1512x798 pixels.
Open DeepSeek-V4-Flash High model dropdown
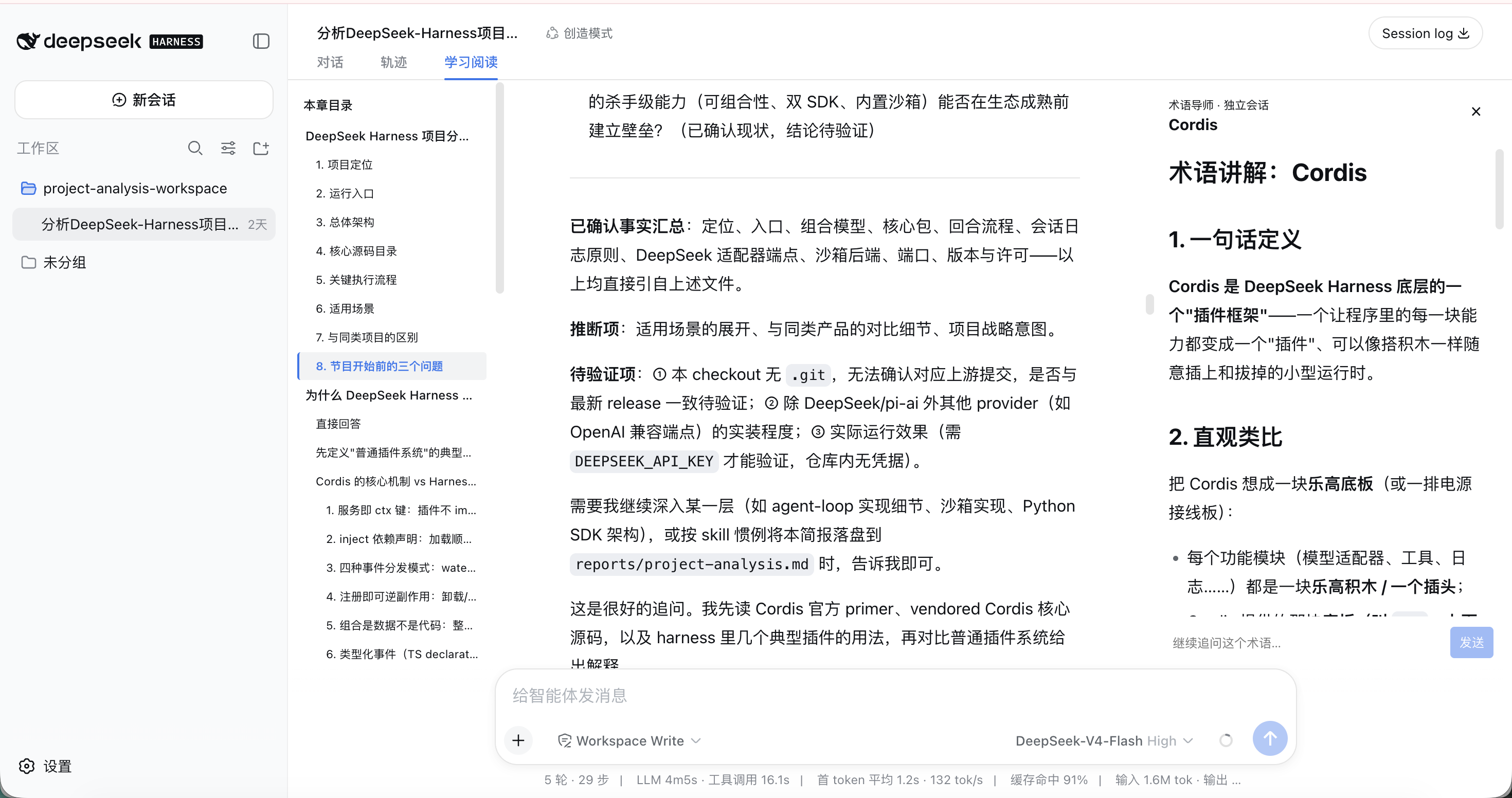coord(1104,740)
